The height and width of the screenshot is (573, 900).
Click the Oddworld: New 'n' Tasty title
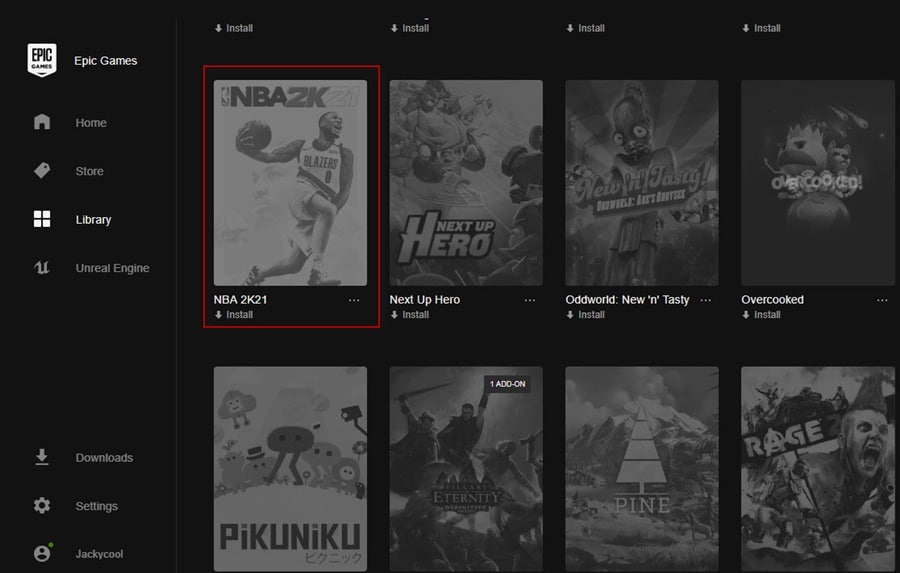pyautogui.click(x=627, y=300)
